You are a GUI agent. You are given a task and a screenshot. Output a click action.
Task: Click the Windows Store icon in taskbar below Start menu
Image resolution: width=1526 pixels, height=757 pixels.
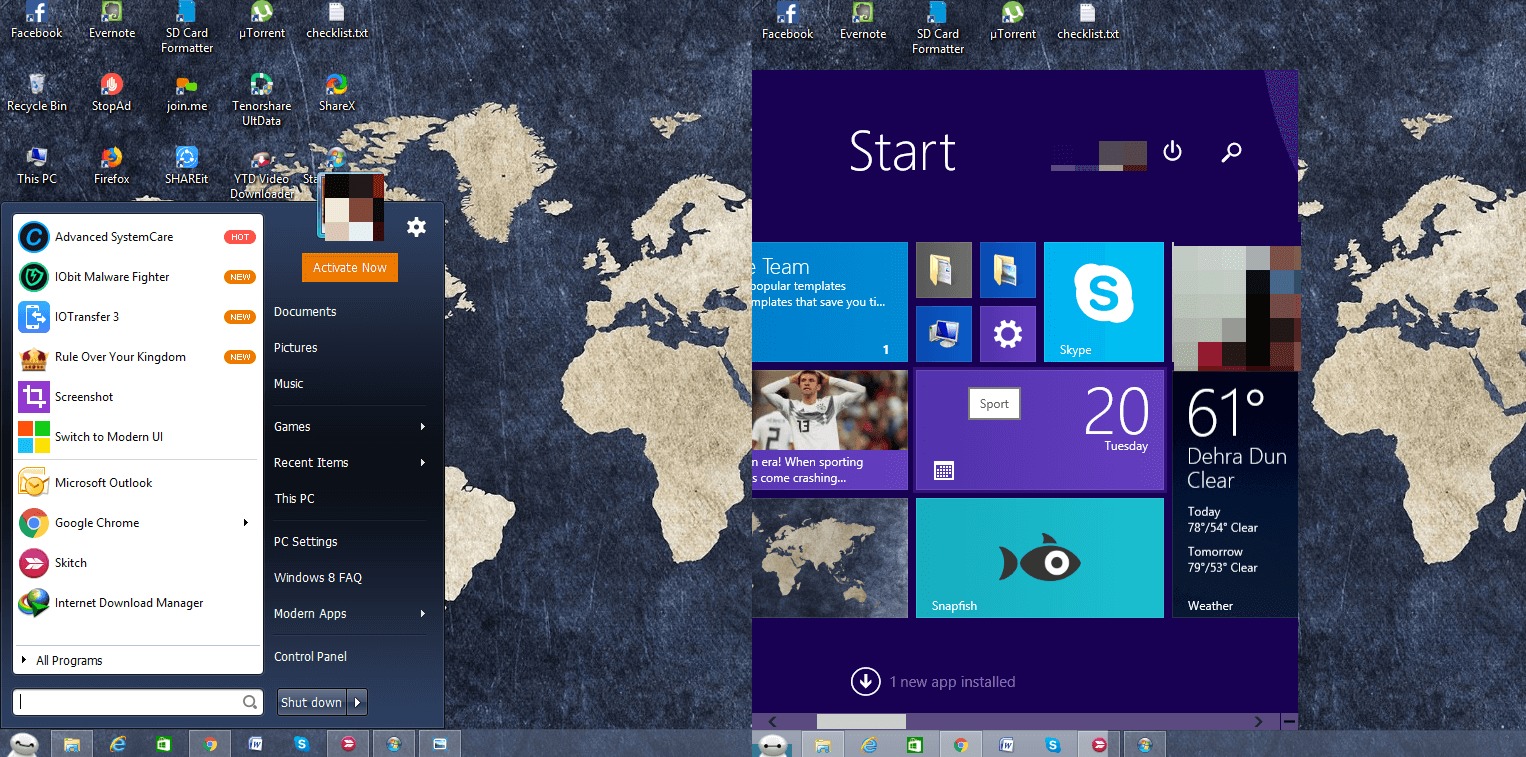pyautogui.click(x=163, y=744)
